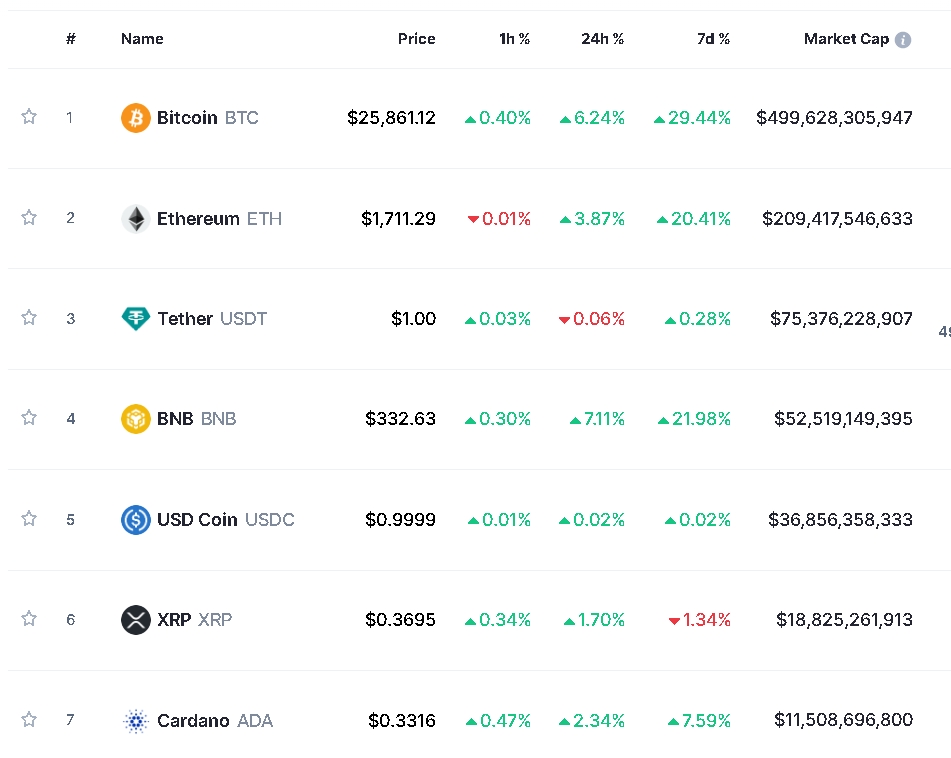The image size is (951, 758).
Task: Open the Market Cap info tooltip icon
Action: [903, 40]
